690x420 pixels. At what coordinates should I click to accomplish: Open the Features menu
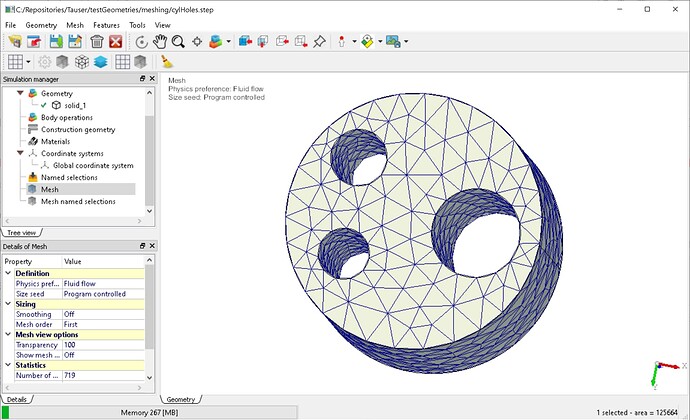click(x=106, y=25)
